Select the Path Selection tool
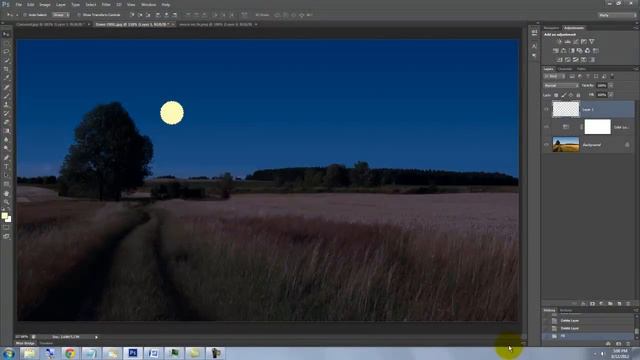This screenshot has width=640, height=360. coord(6,175)
